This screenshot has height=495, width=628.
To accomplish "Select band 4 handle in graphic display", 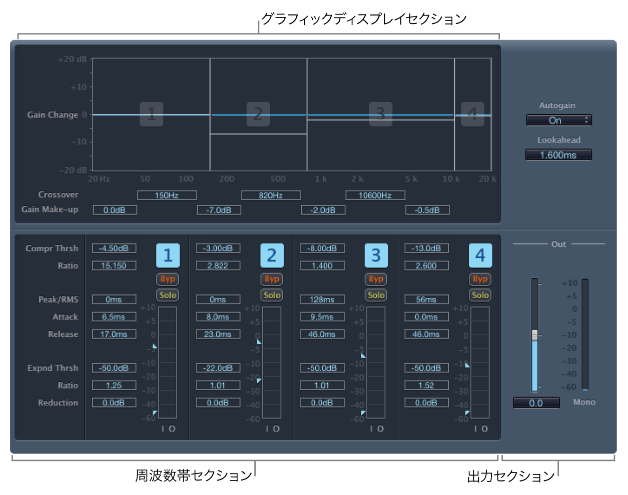I will click(x=473, y=114).
